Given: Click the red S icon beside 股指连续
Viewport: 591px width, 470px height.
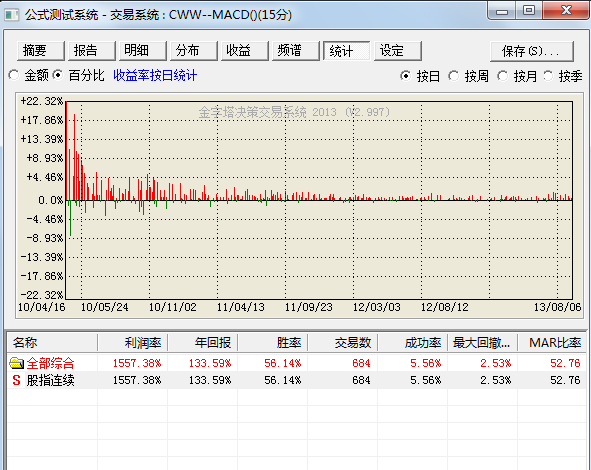Looking at the screenshot, I should tap(16, 380).
